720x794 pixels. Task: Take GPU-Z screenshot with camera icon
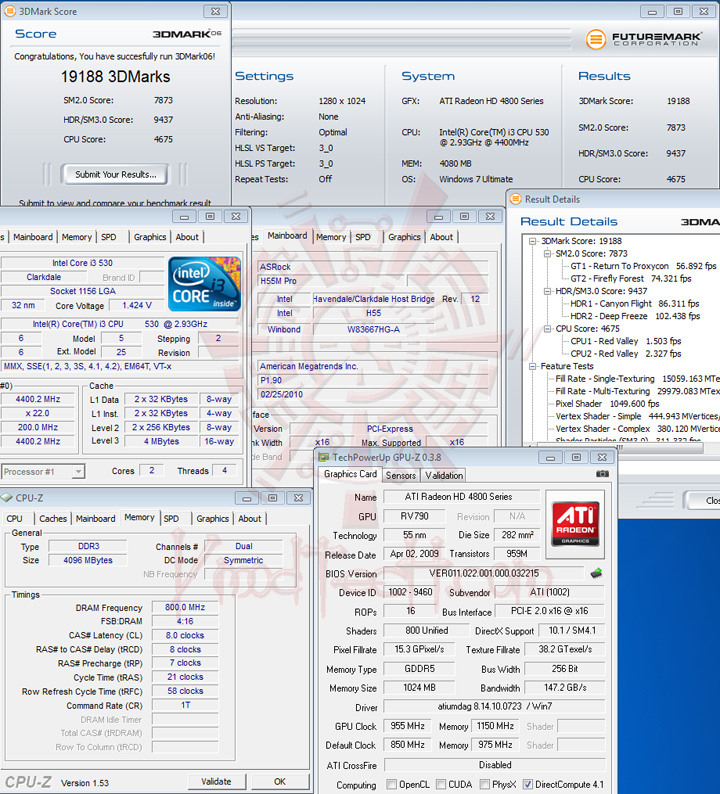(x=602, y=473)
